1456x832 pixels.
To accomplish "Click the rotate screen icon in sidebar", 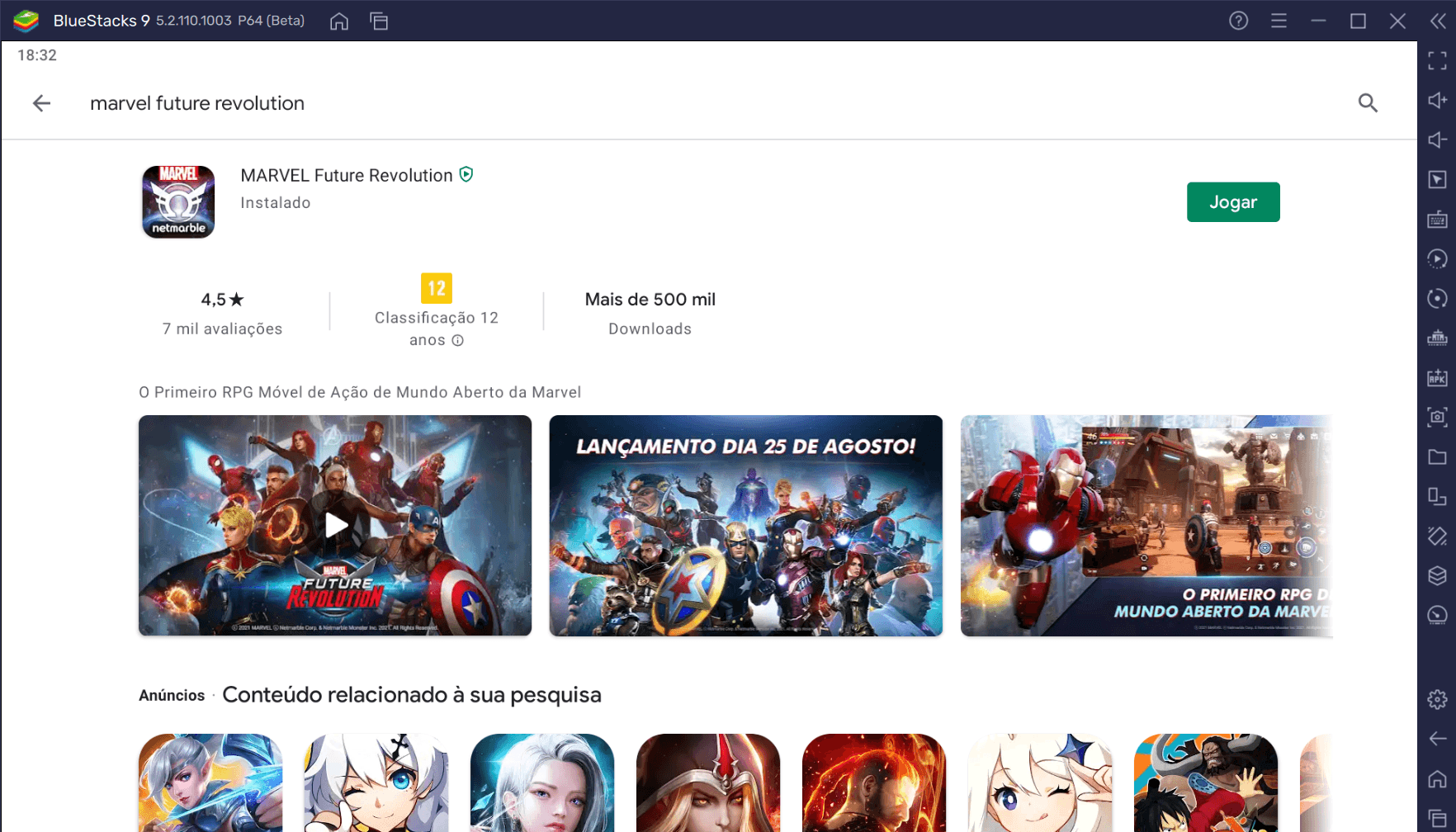I will 1437,496.
